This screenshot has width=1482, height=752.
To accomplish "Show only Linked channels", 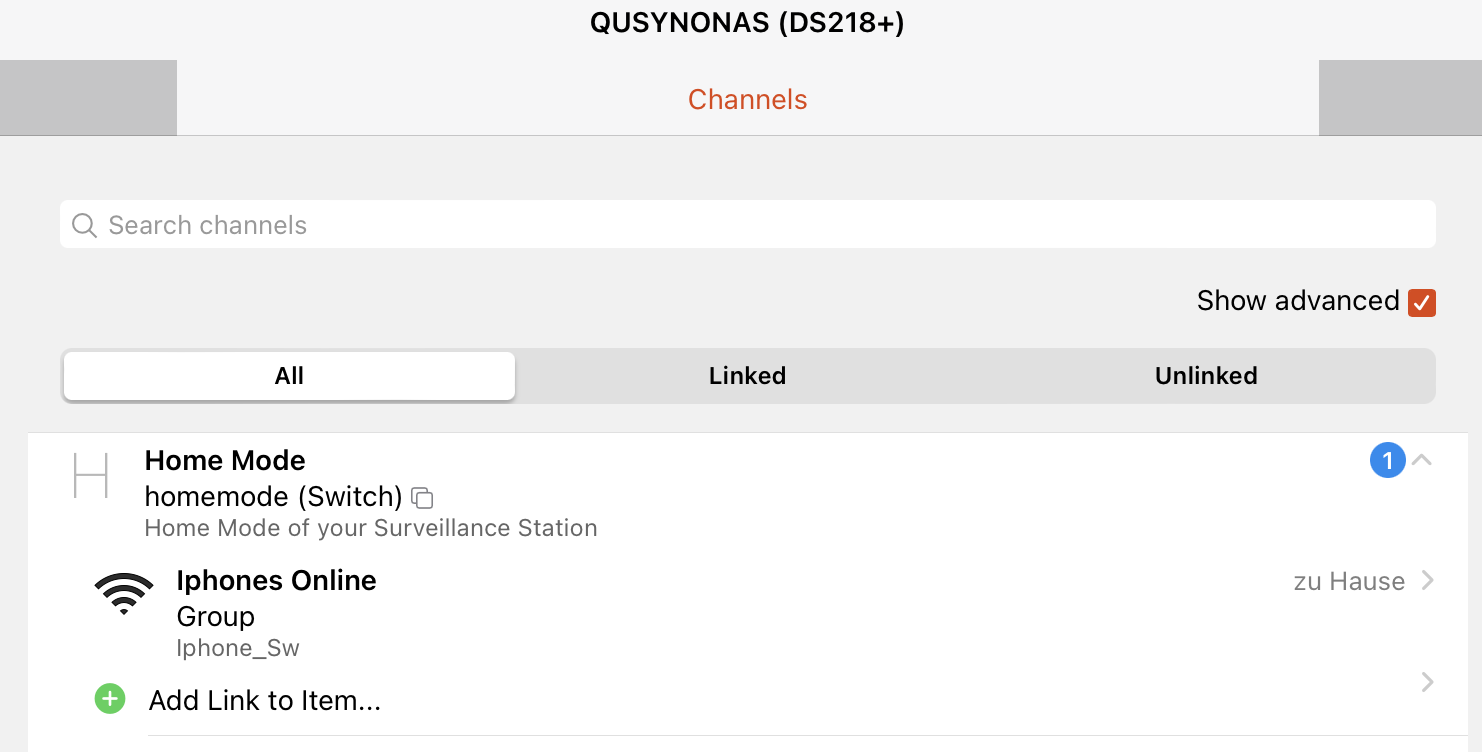I will 747,376.
